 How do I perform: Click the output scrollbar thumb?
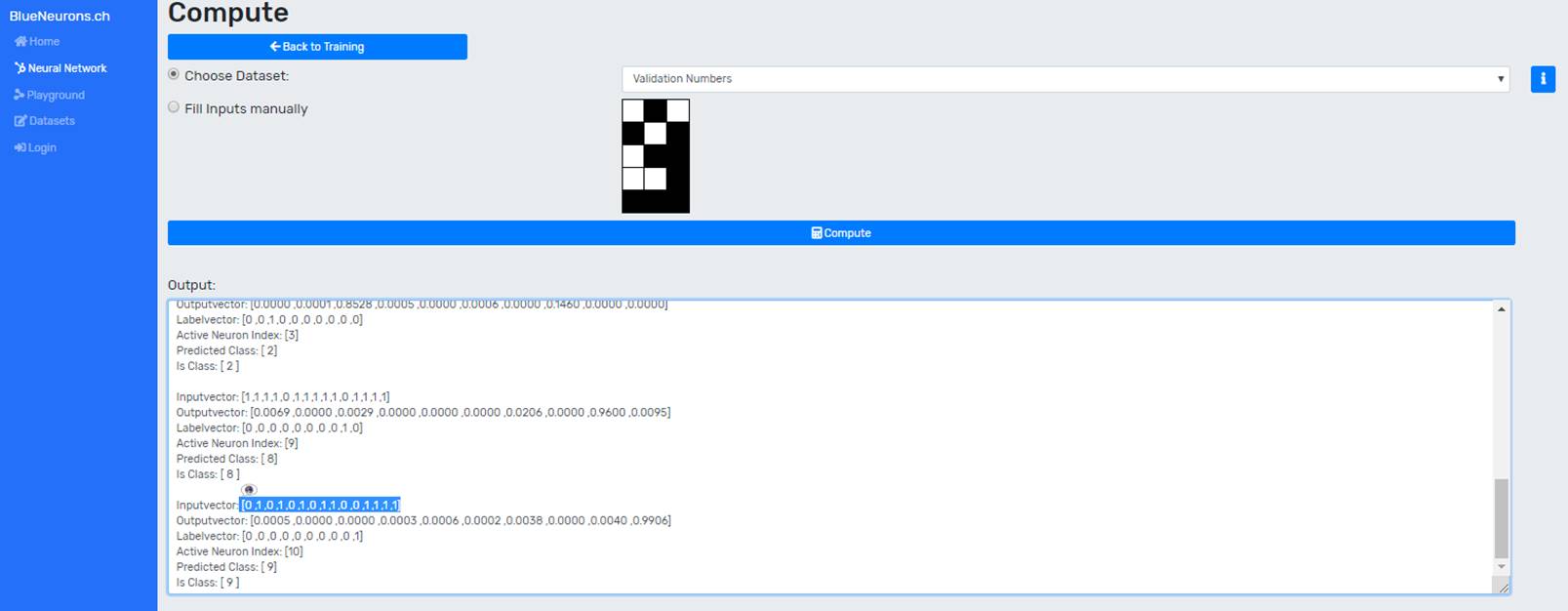1501,517
